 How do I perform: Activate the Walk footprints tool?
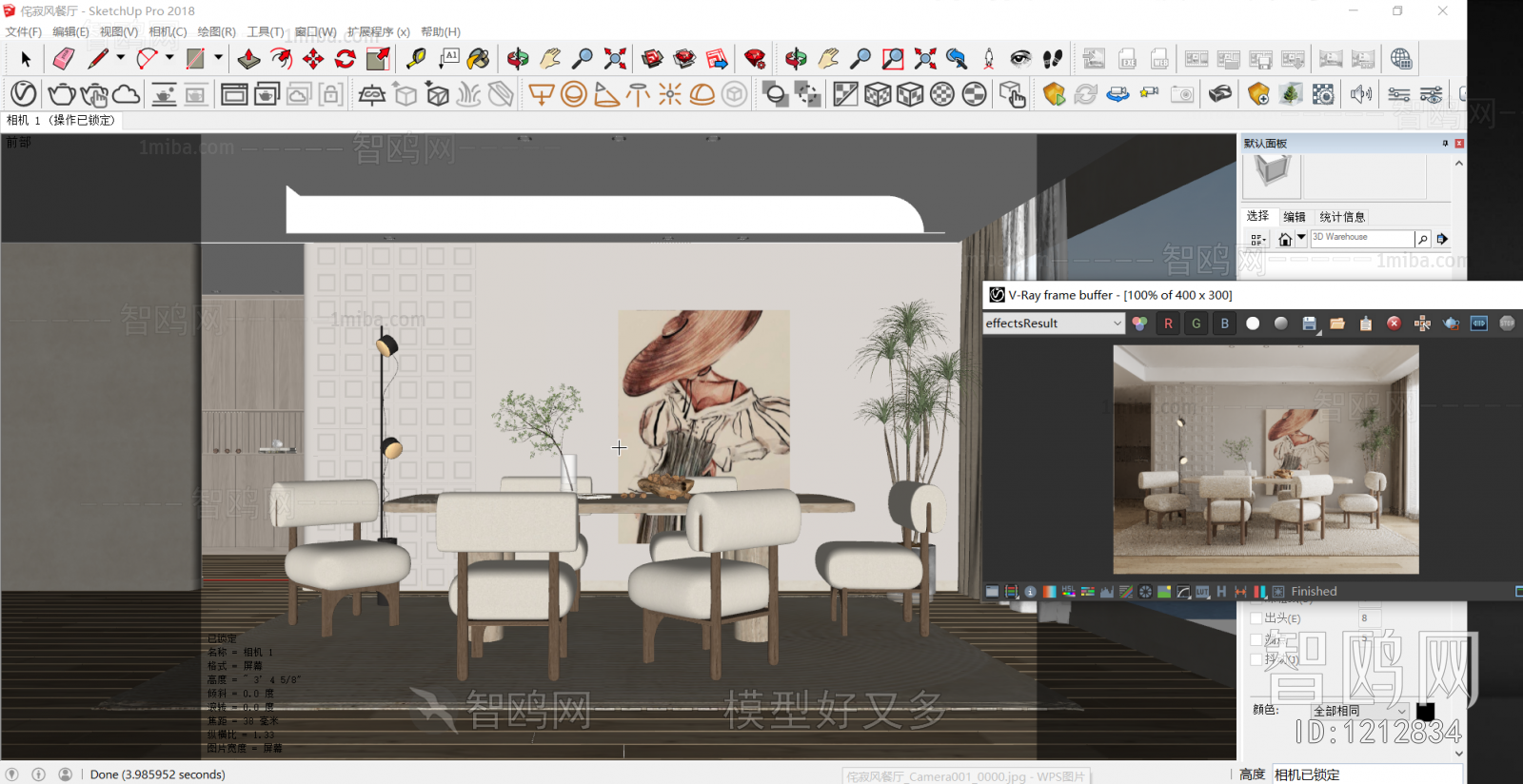(1053, 59)
